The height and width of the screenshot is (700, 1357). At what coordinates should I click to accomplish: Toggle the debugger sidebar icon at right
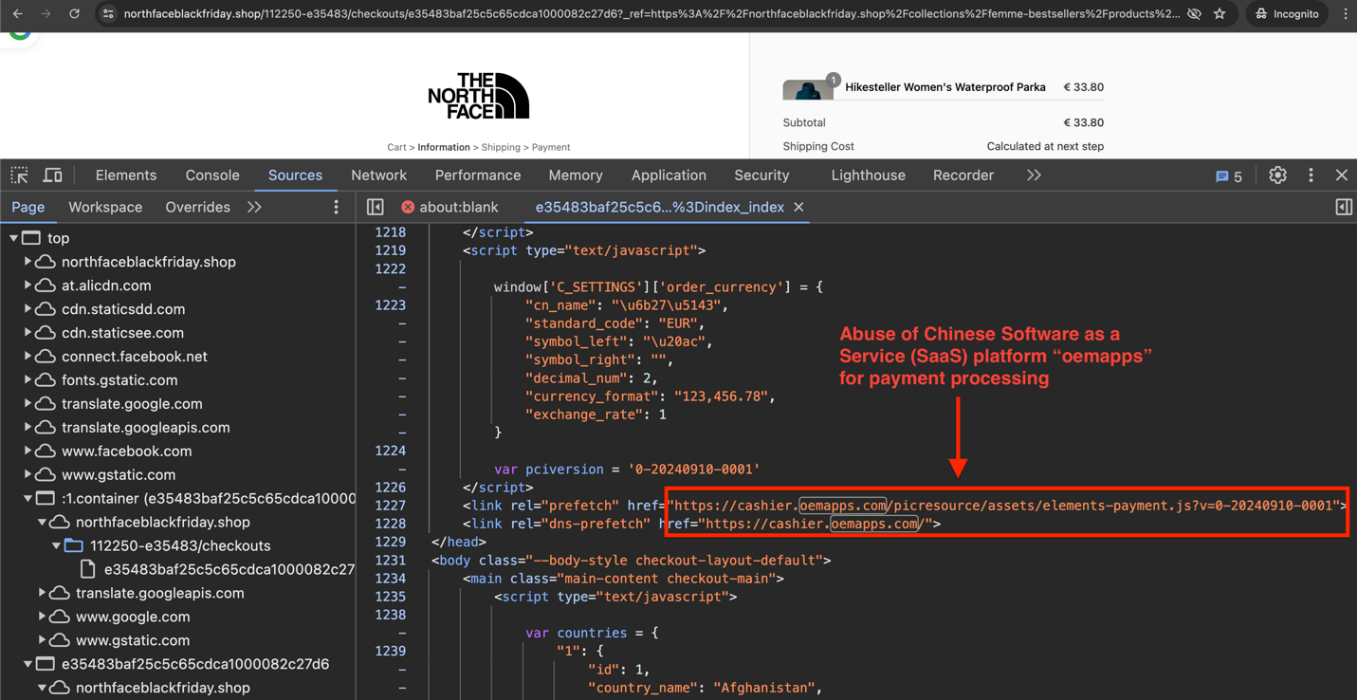(x=1343, y=207)
